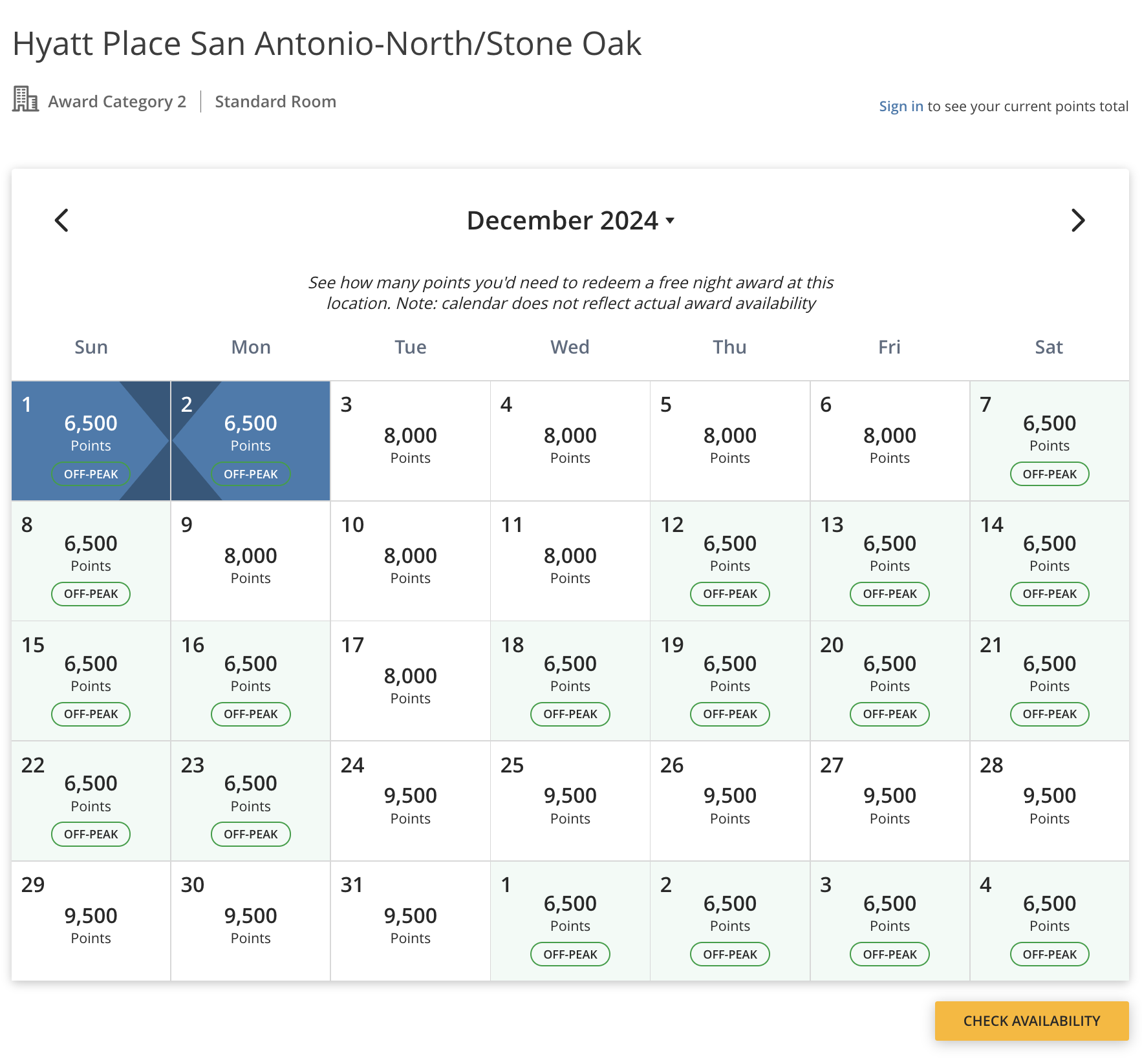Pick December 31 date cell
1142x1064 pixels.
click(411, 921)
